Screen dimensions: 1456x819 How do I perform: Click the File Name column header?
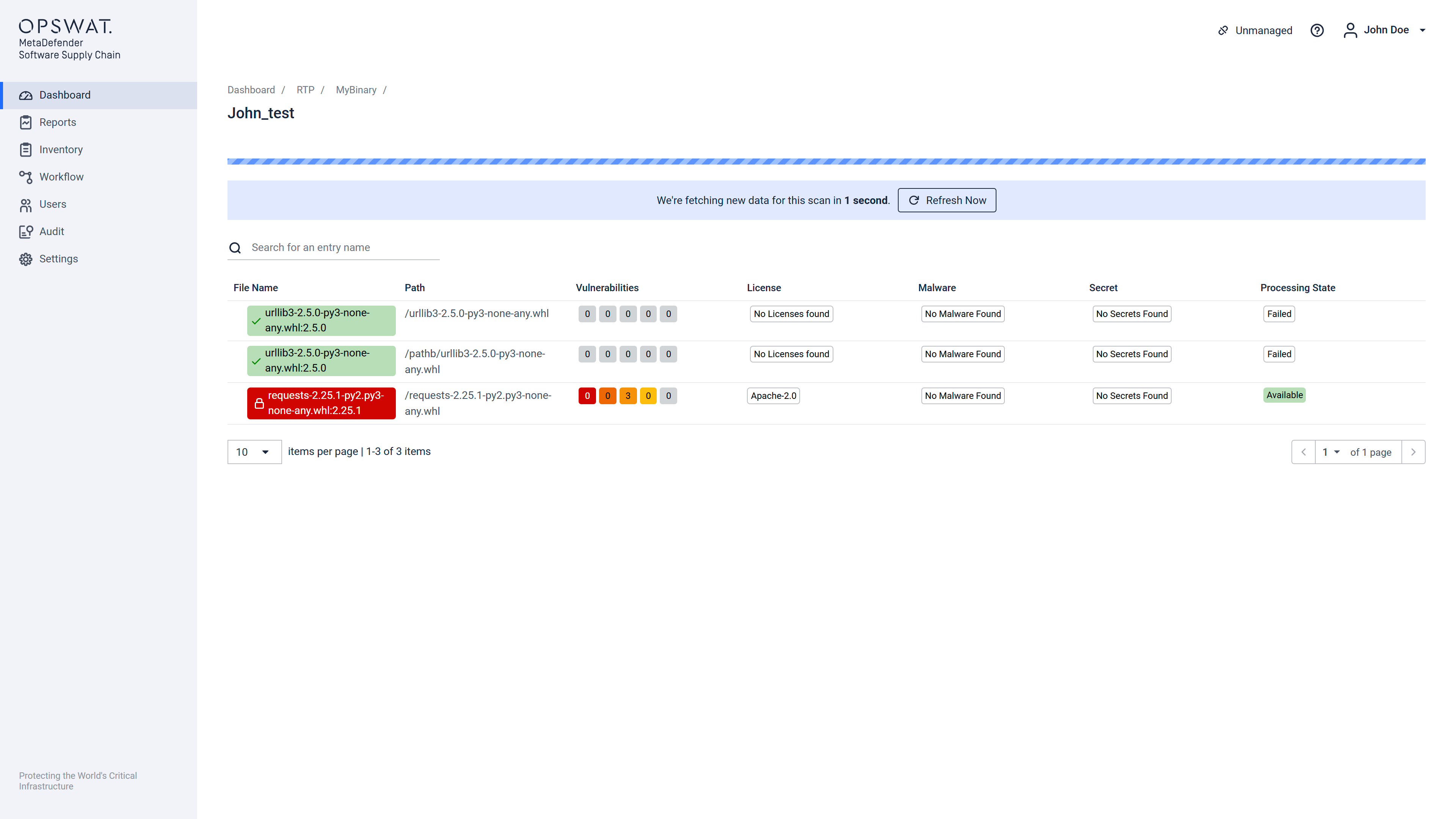click(x=256, y=288)
